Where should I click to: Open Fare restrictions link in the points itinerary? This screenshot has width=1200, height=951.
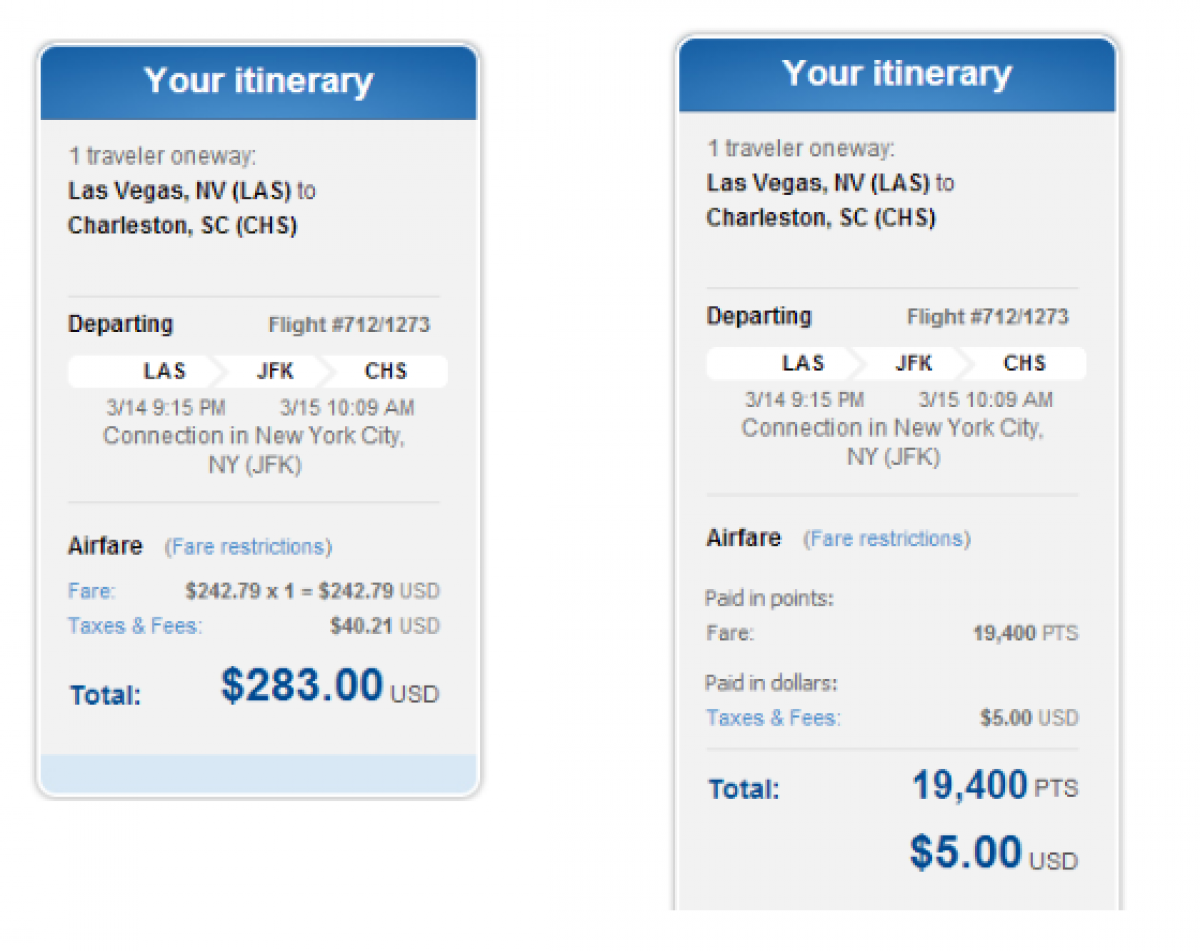point(886,539)
